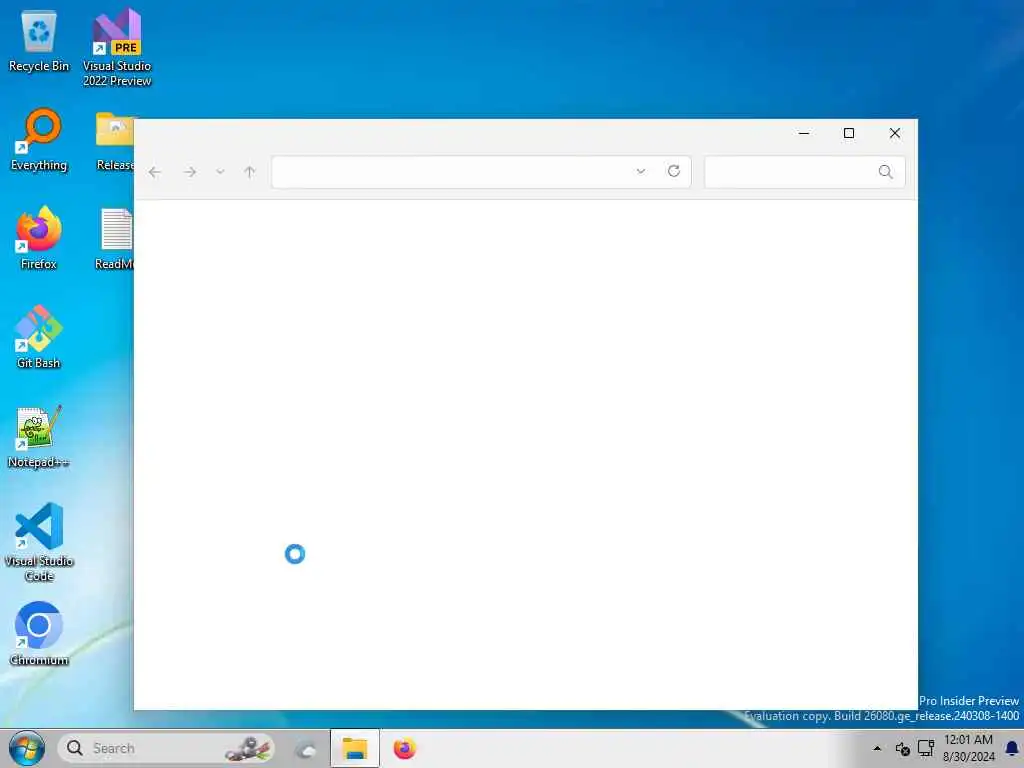The image size is (1024, 768).
Task: Expand address bar history dropdown
Action: (641, 171)
